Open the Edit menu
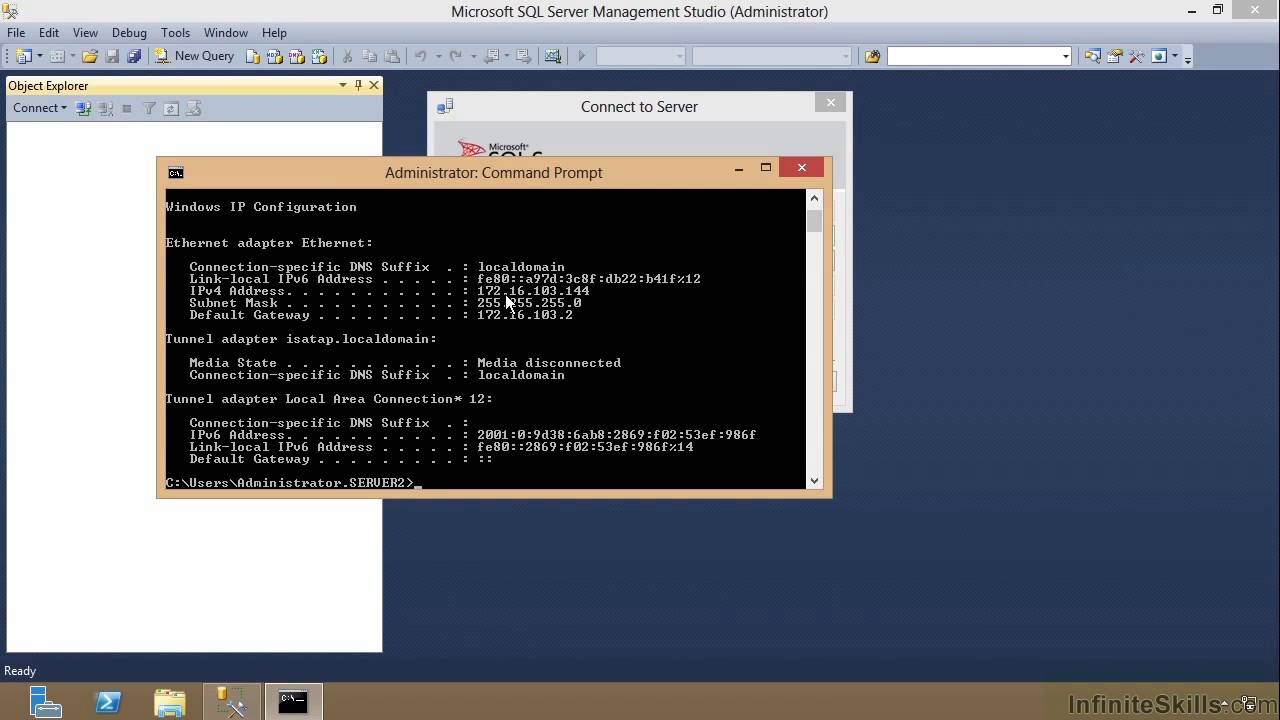Viewport: 1280px width, 720px height. pyautogui.click(x=48, y=33)
